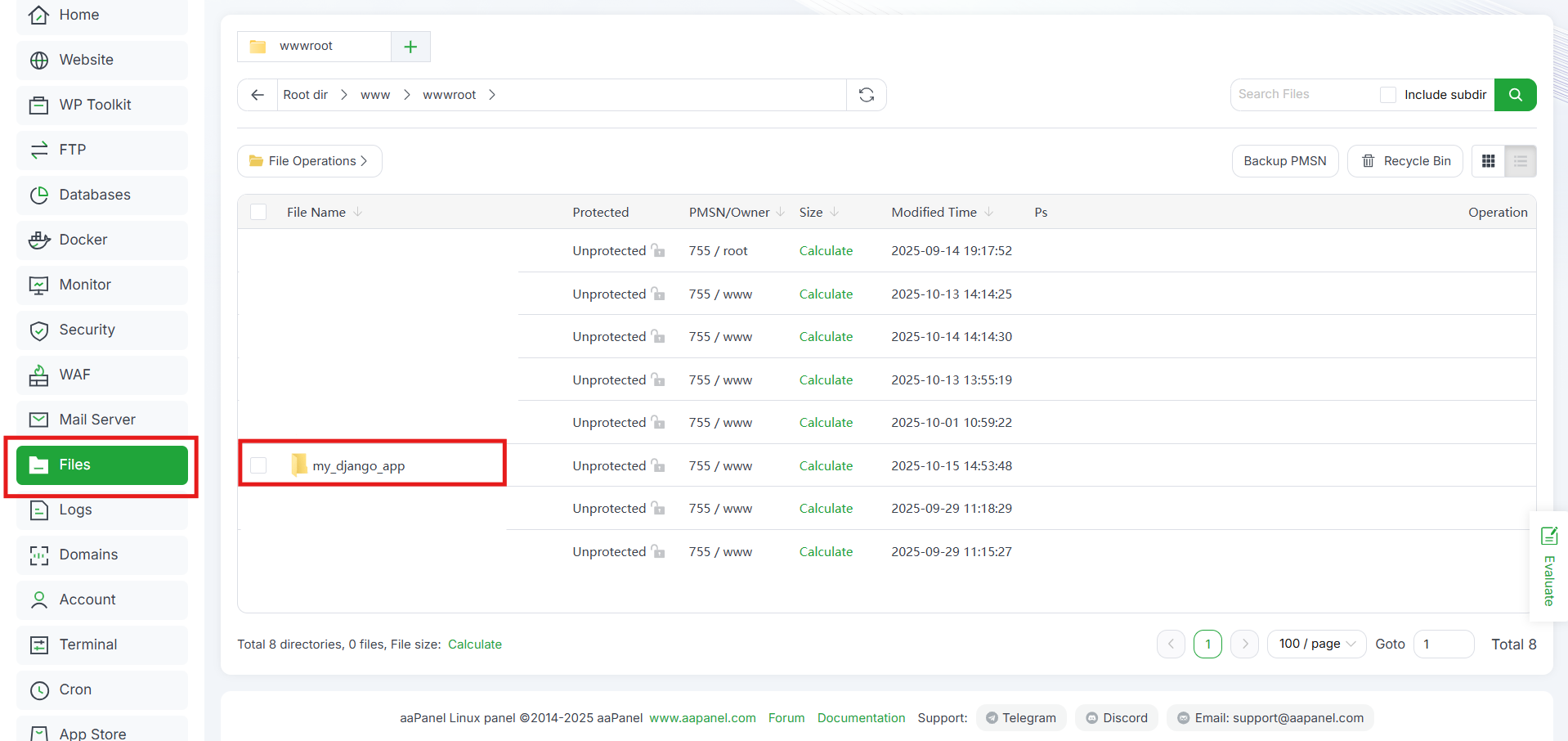1568x741 pixels.
Task: Click Root dir in breadcrumb
Action: [305, 95]
